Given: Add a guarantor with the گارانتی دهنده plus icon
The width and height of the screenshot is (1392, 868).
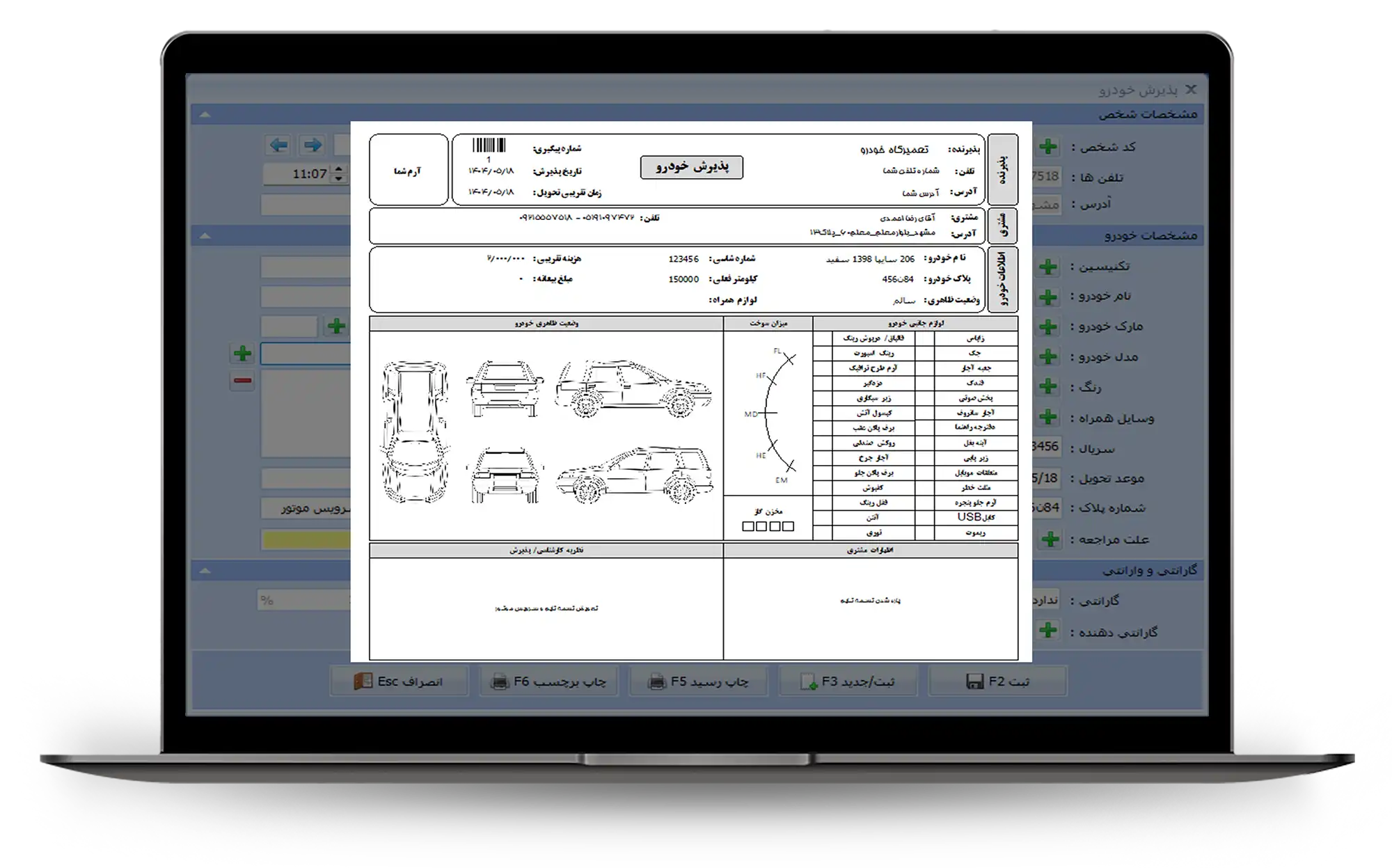Looking at the screenshot, I should tap(1048, 631).
